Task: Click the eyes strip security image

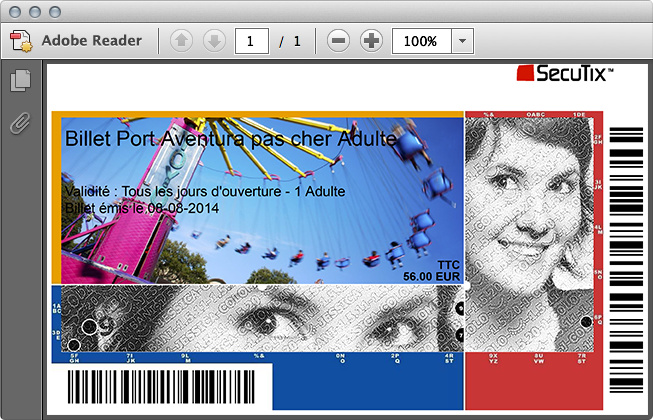Action: coord(262,318)
